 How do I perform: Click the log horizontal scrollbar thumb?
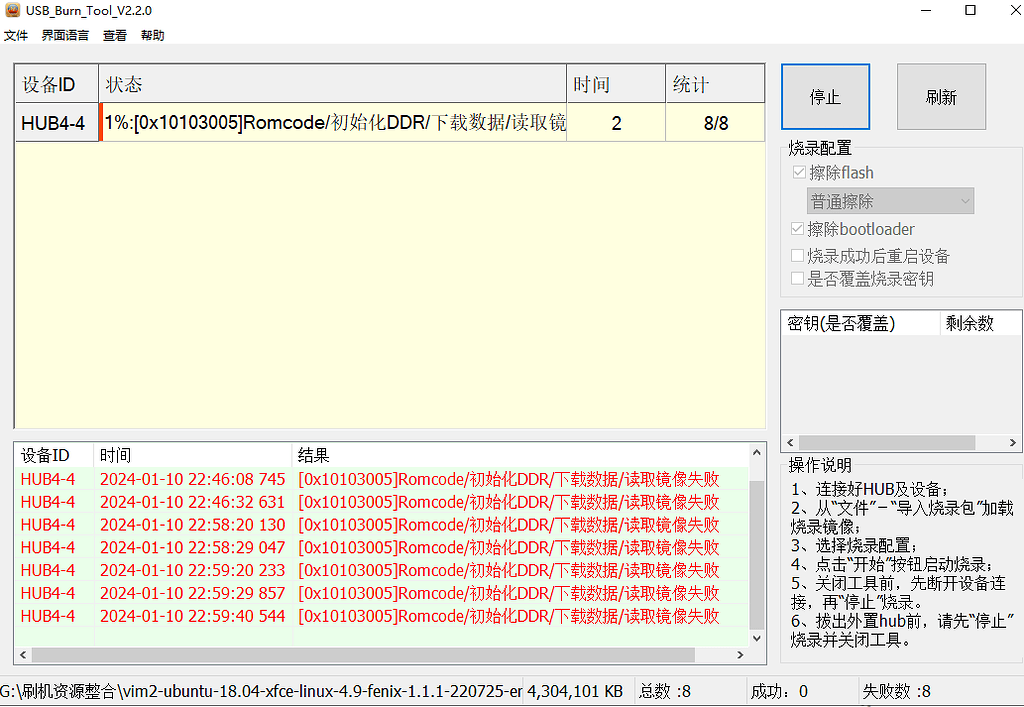click(364, 655)
